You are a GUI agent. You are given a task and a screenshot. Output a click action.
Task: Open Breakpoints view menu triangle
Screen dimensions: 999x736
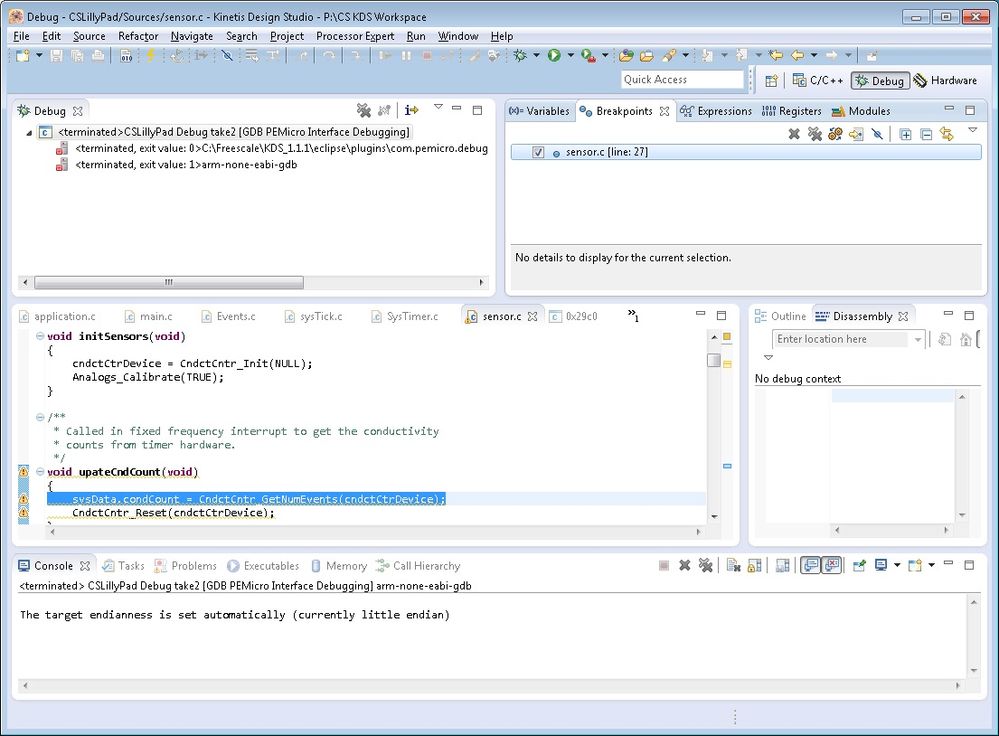click(972, 130)
